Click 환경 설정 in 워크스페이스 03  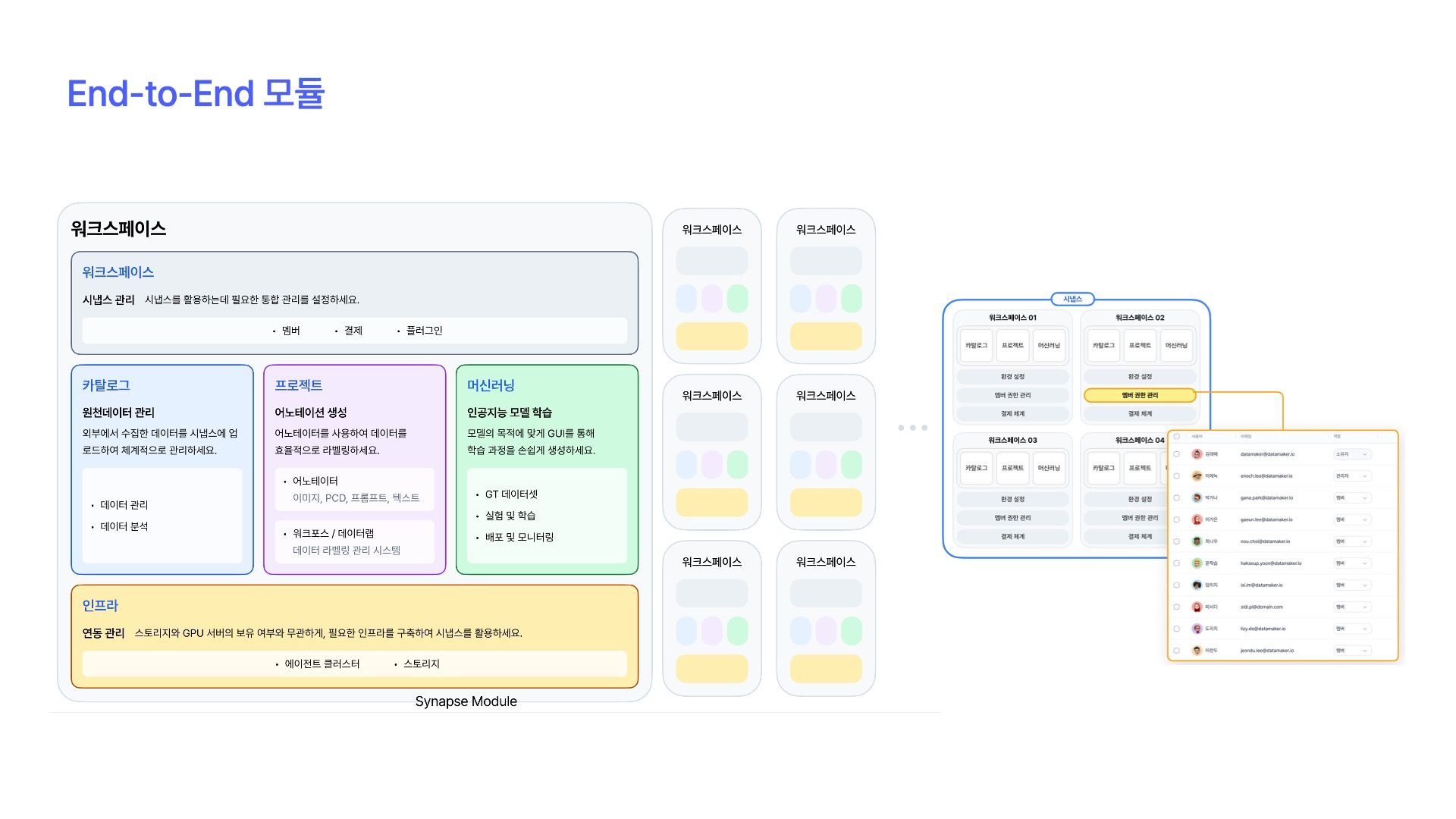point(1012,499)
